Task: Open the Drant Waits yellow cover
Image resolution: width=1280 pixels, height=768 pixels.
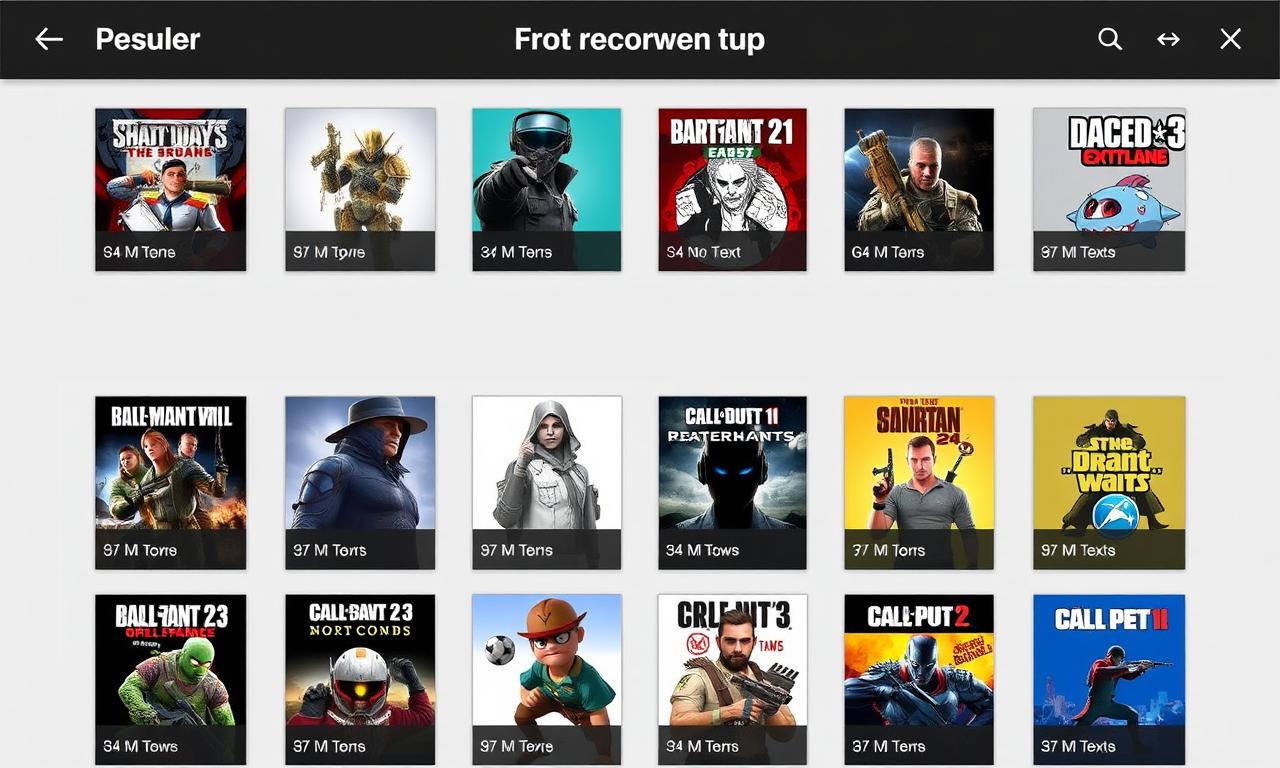Action: point(1109,483)
